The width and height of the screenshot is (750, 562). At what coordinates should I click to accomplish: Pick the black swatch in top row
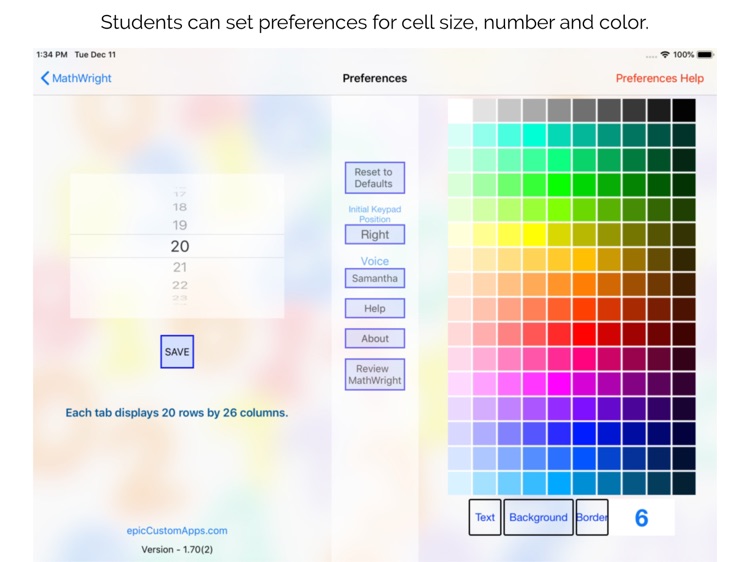point(684,110)
